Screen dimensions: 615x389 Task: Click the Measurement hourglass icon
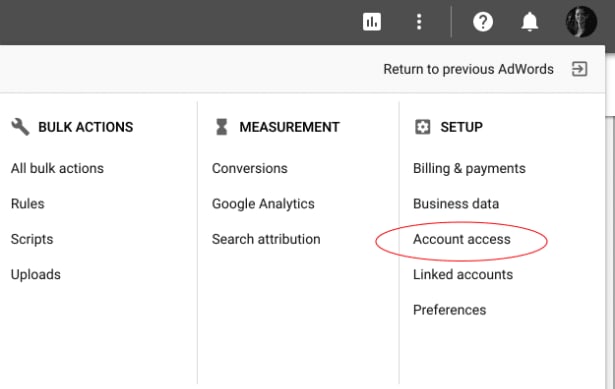[222, 127]
